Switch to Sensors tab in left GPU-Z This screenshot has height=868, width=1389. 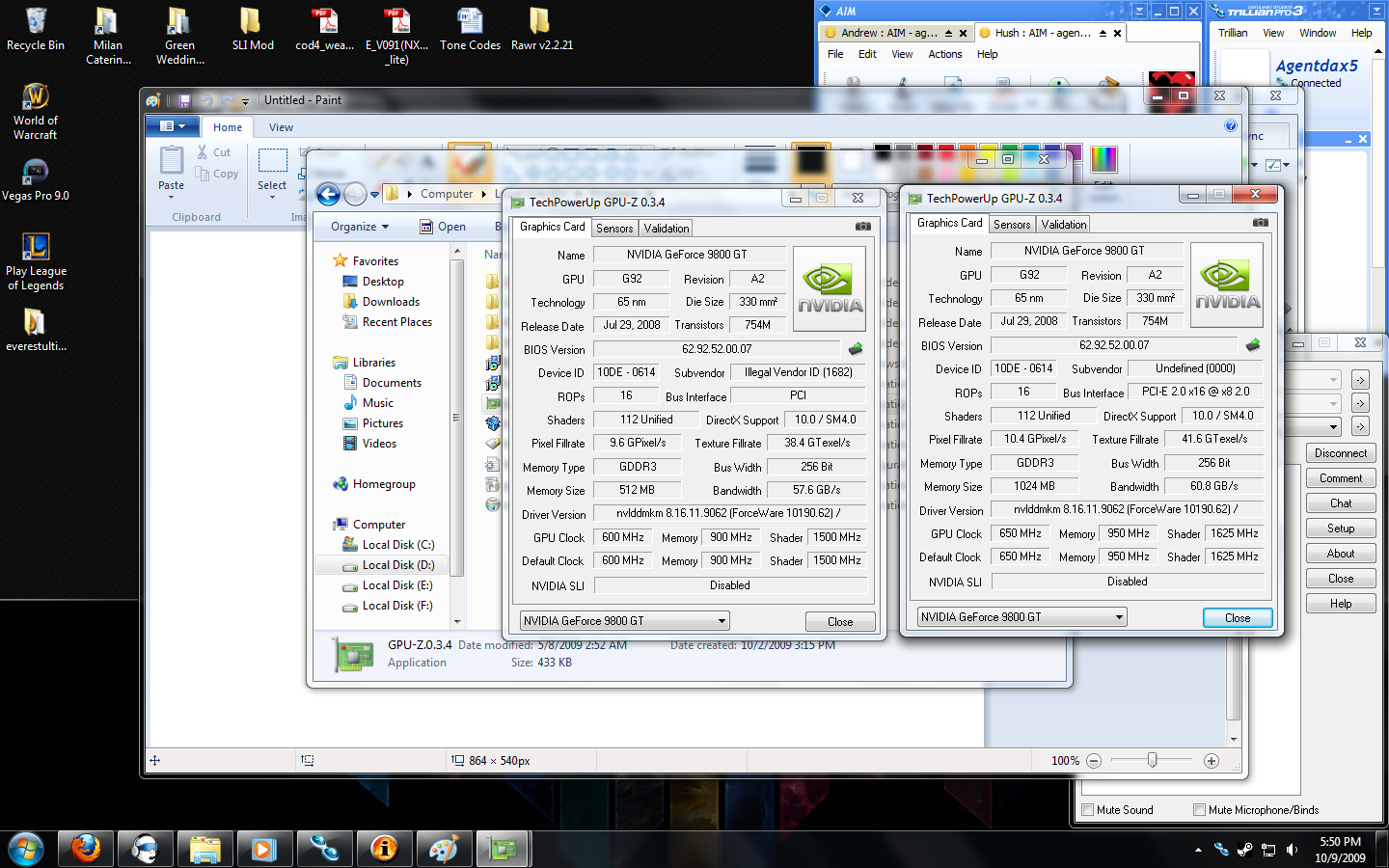coord(614,229)
